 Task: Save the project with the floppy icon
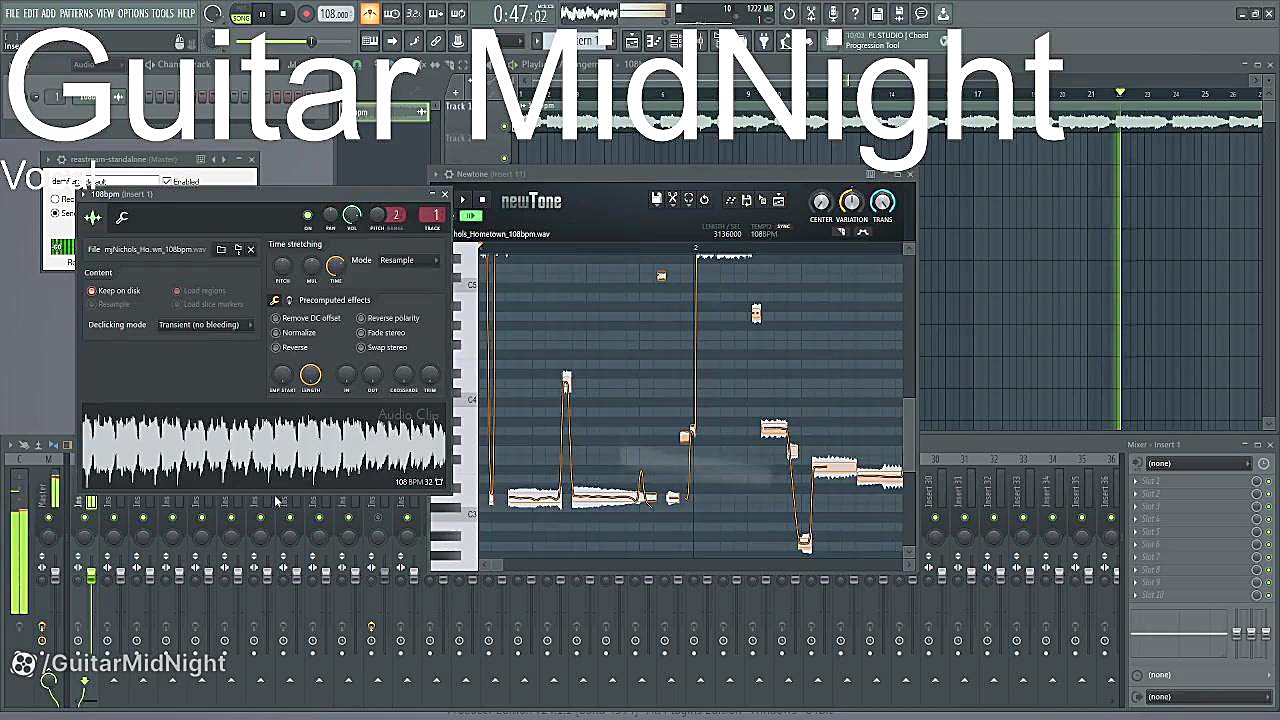(877, 14)
